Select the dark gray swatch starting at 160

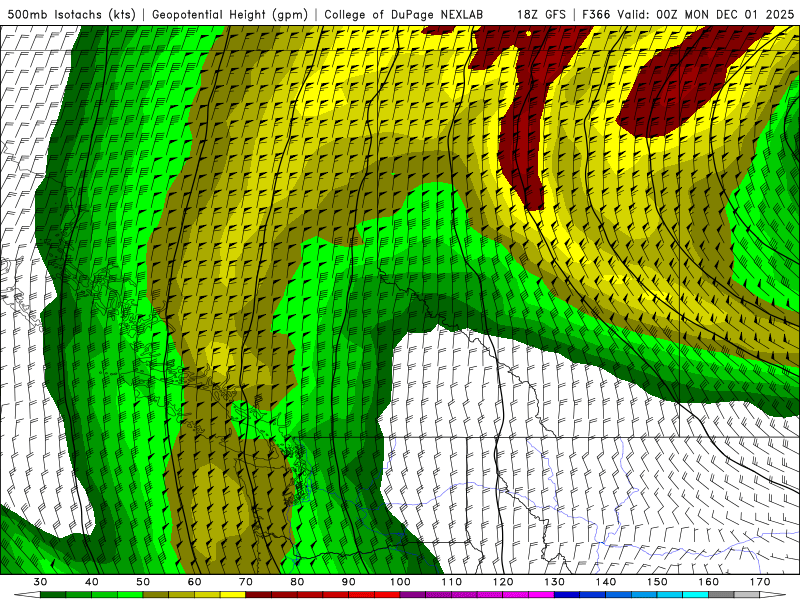pos(721,594)
